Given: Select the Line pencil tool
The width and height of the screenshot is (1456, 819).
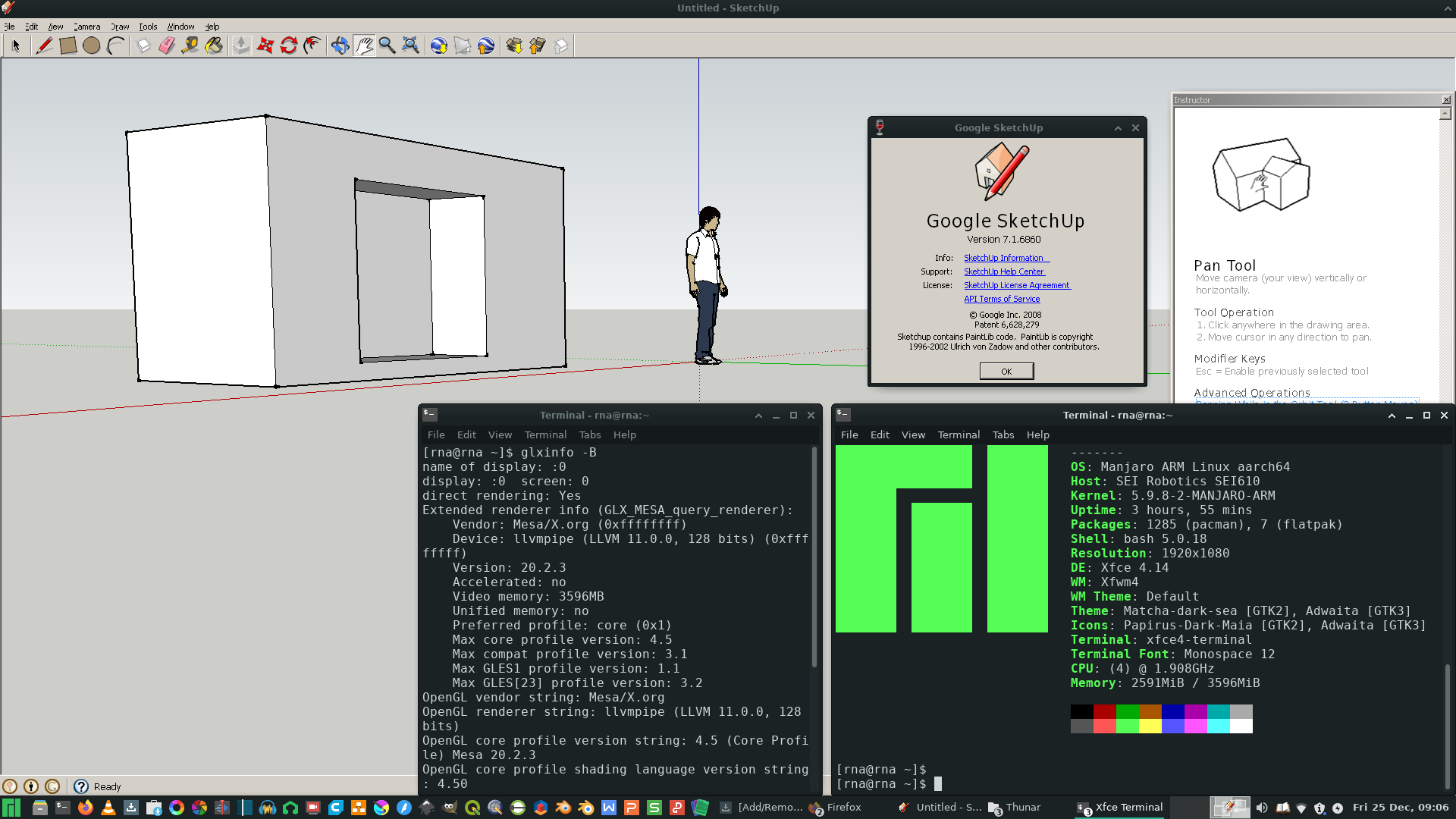Looking at the screenshot, I should 44,45.
